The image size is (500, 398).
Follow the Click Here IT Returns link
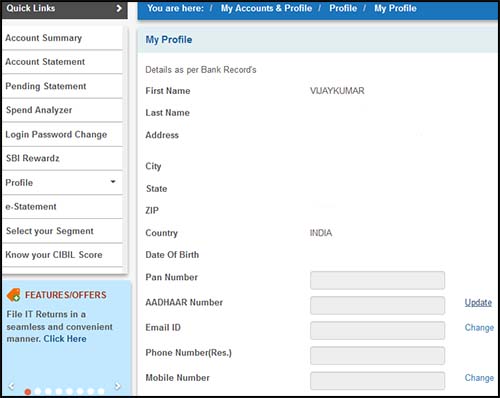tap(65, 339)
